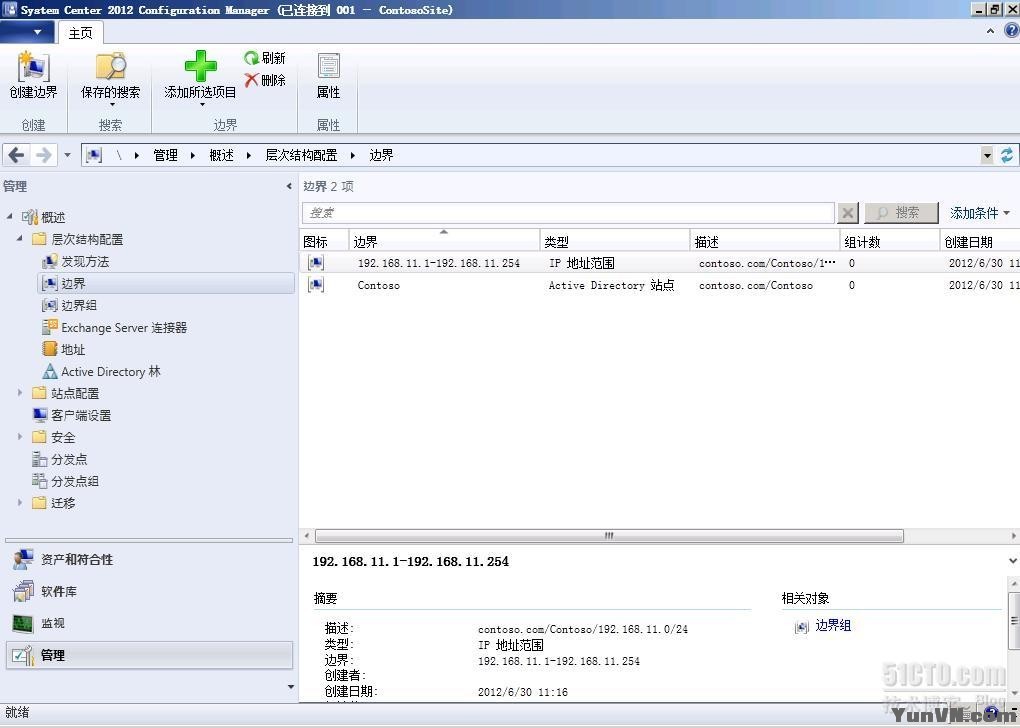The image size is (1020, 728).
Task: Click into the 搜索 input field
Action: pos(568,213)
